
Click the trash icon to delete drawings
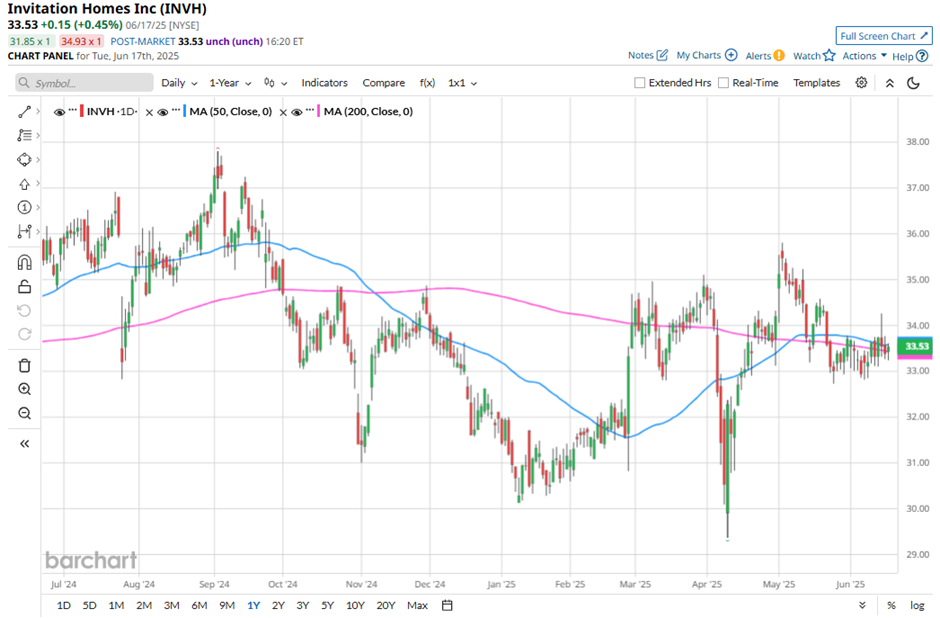(x=25, y=365)
